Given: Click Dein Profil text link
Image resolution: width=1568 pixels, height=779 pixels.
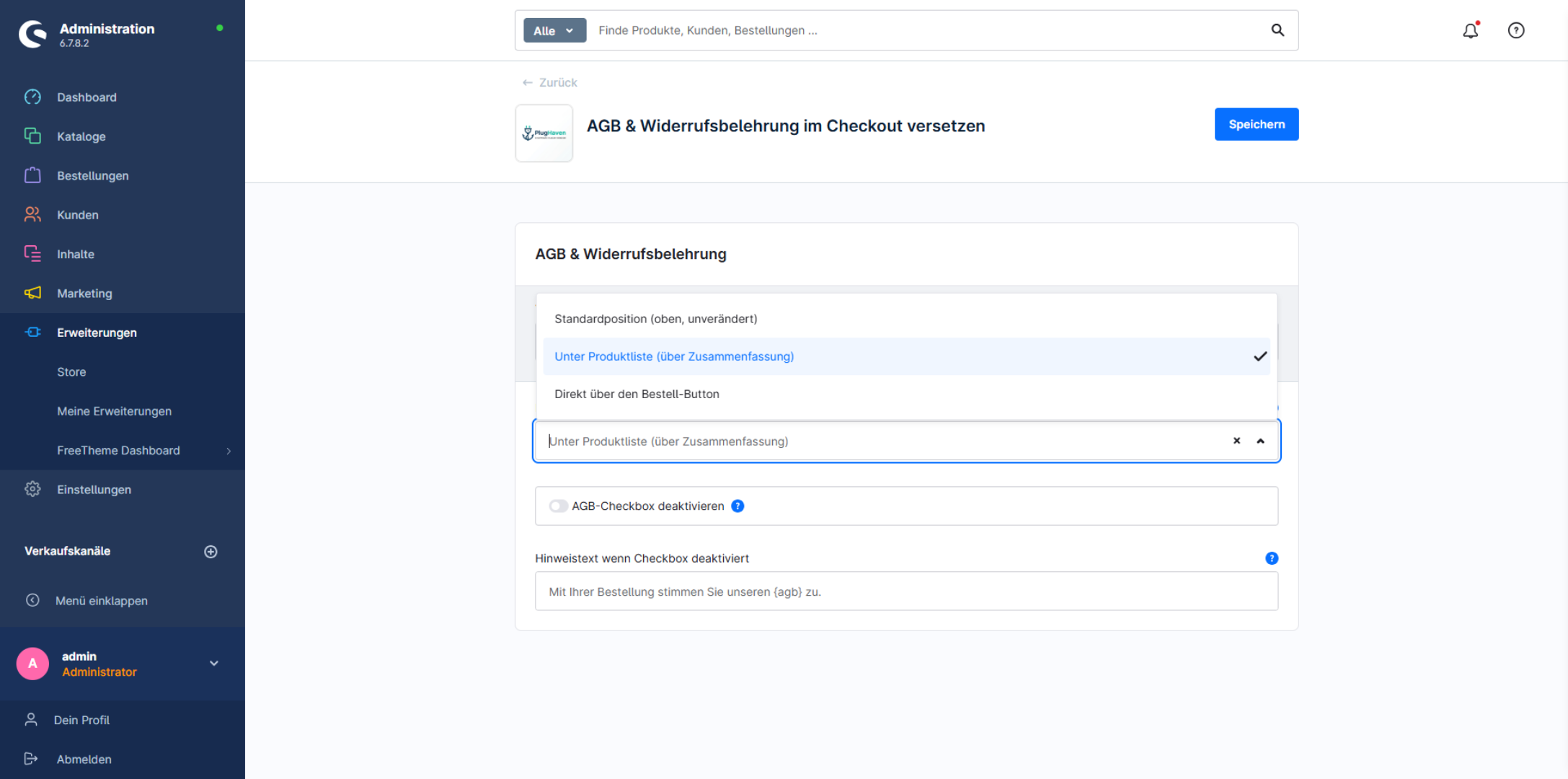Looking at the screenshot, I should (81, 720).
